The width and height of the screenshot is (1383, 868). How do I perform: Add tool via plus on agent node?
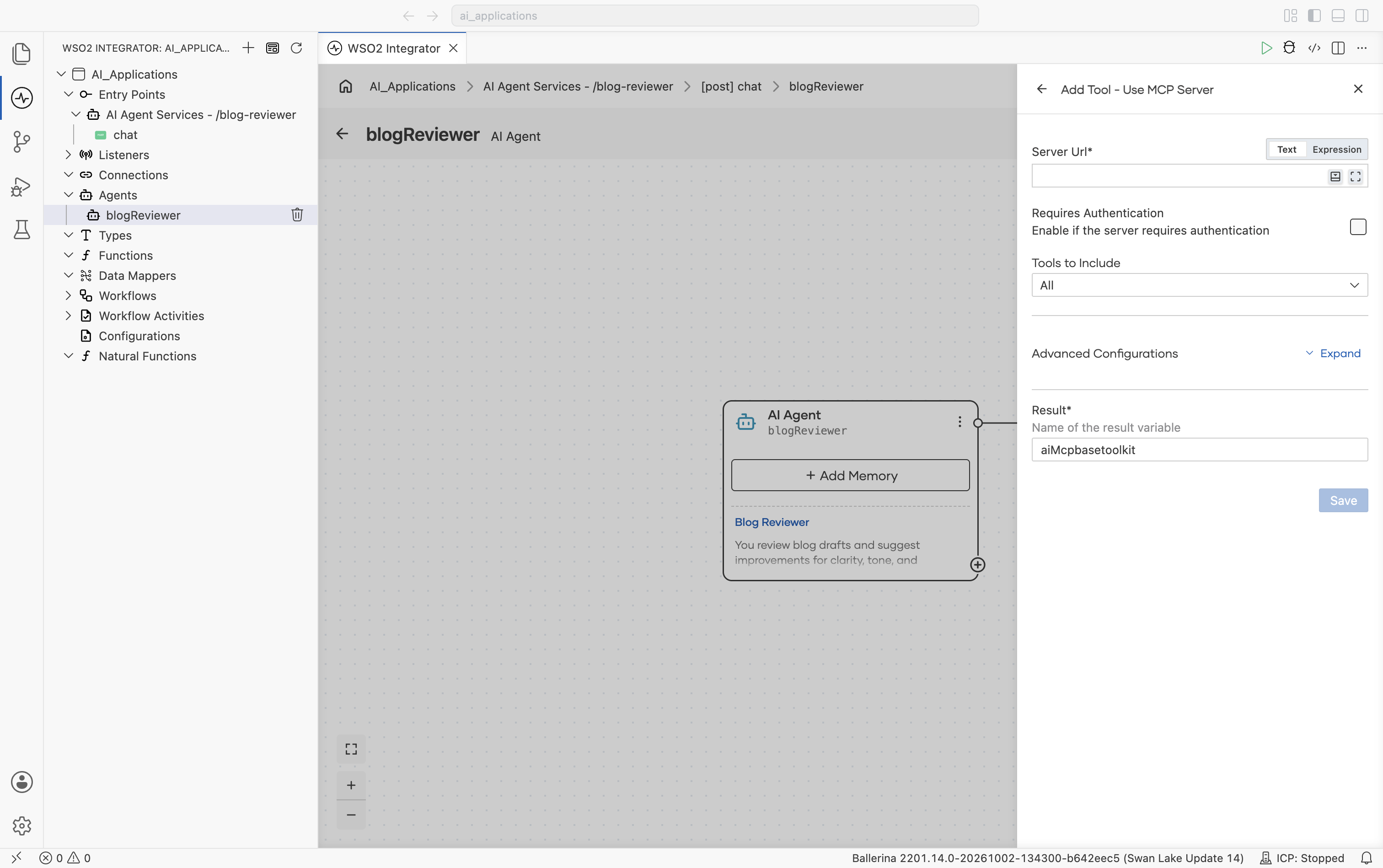[x=978, y=565]
